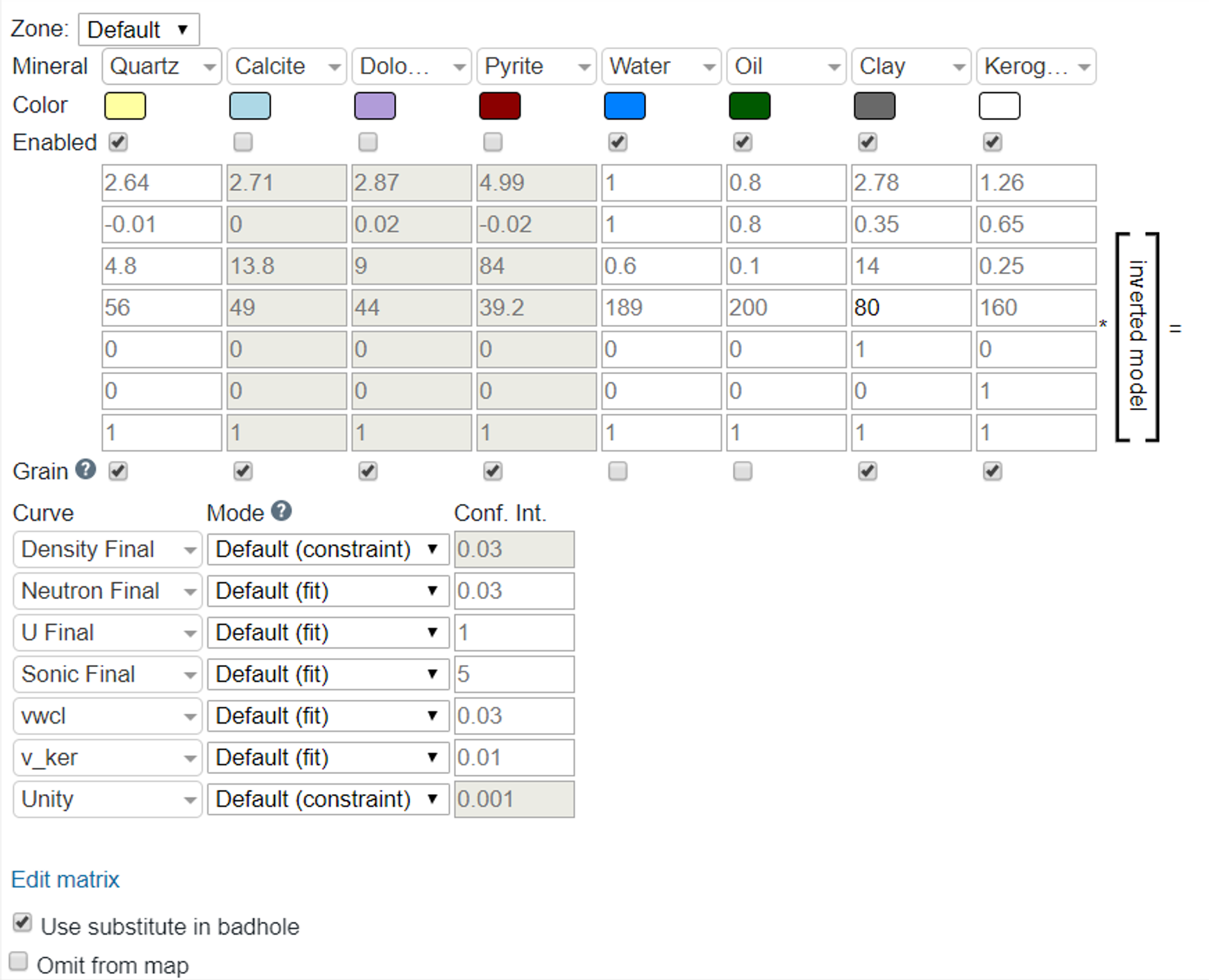Uncheck Use substitute in badhole
The width and height of the screenshot is (1209, 980).
22,923
